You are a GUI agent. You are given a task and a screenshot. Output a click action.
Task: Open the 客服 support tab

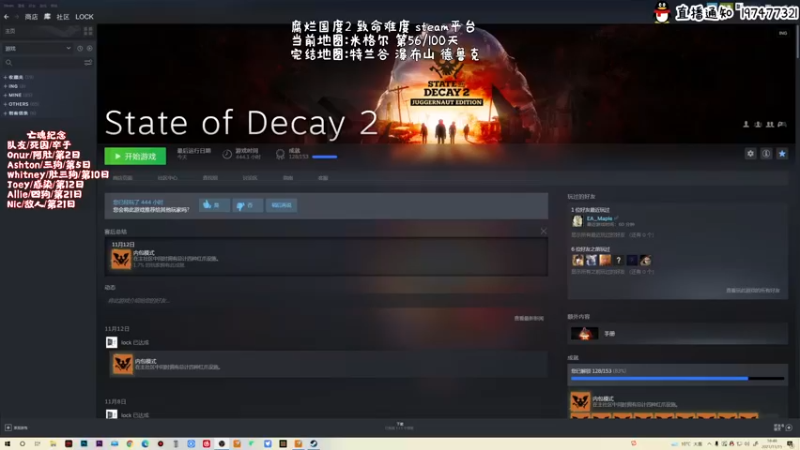click(x=323, y=178)
